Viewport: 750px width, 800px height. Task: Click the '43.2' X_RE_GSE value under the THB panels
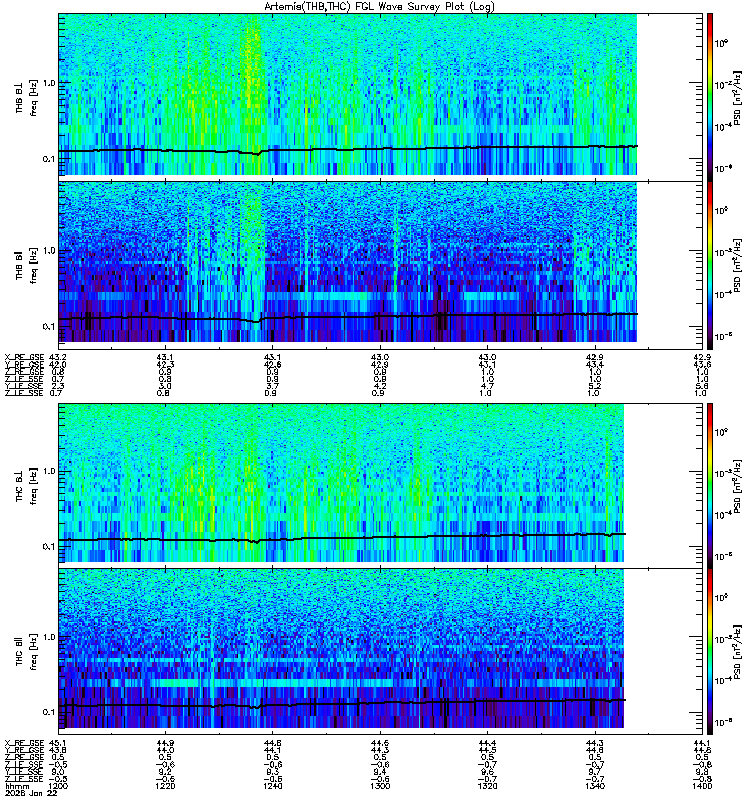(x=58, y=357)
